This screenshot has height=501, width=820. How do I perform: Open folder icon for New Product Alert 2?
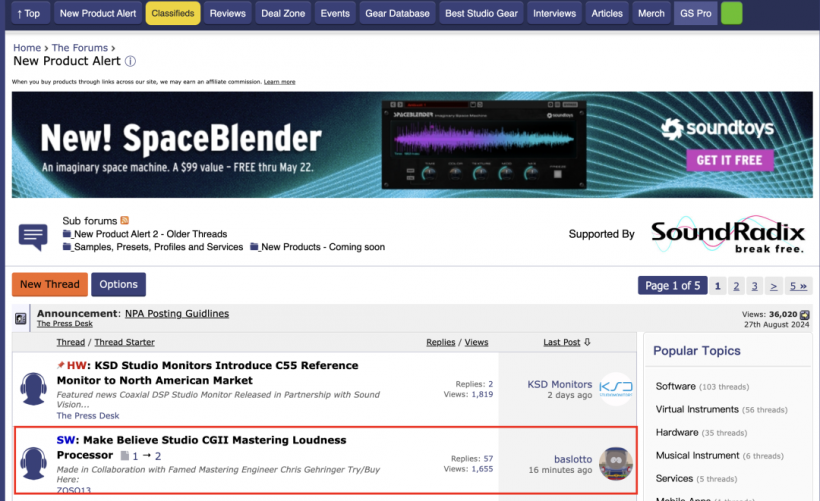point(67,234)
